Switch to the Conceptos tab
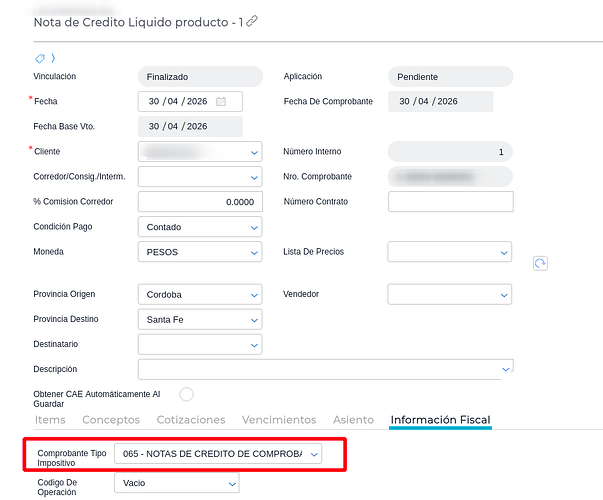The image size is (603, 500). (x=111, y=420)
